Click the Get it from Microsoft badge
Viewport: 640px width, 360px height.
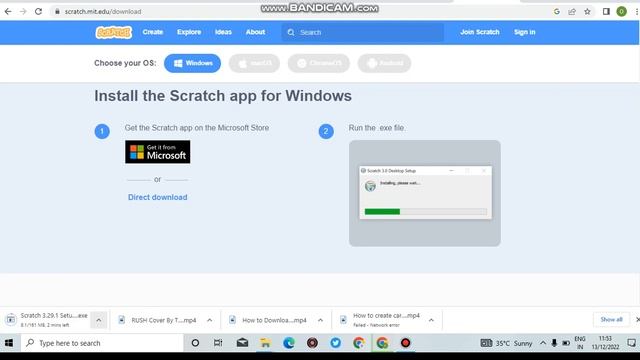(158, 152)
